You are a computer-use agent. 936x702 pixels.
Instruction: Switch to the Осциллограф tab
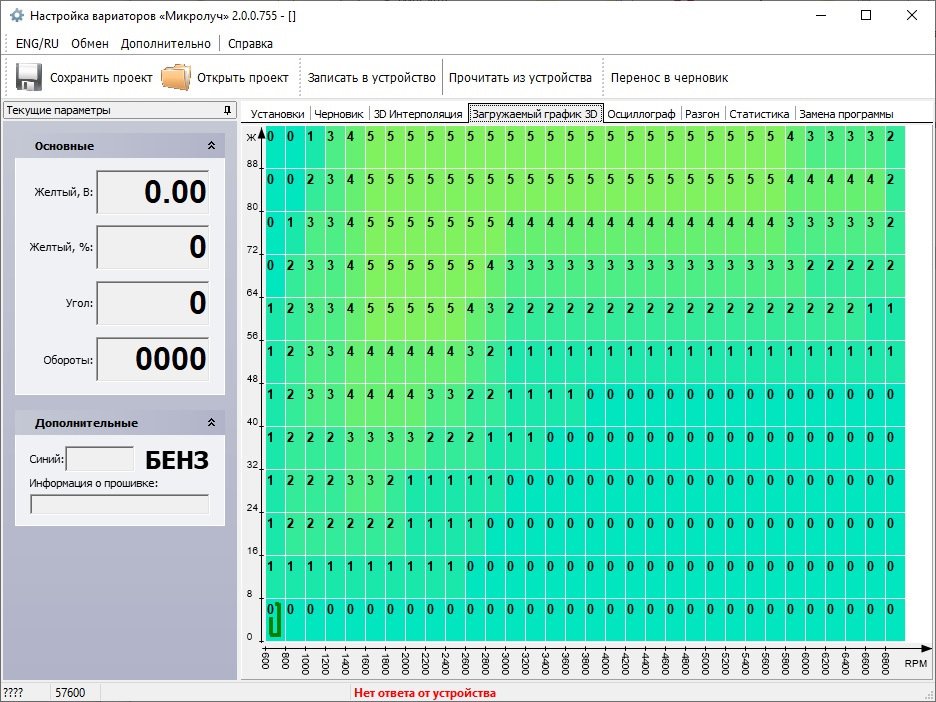[x=642, y=114]
